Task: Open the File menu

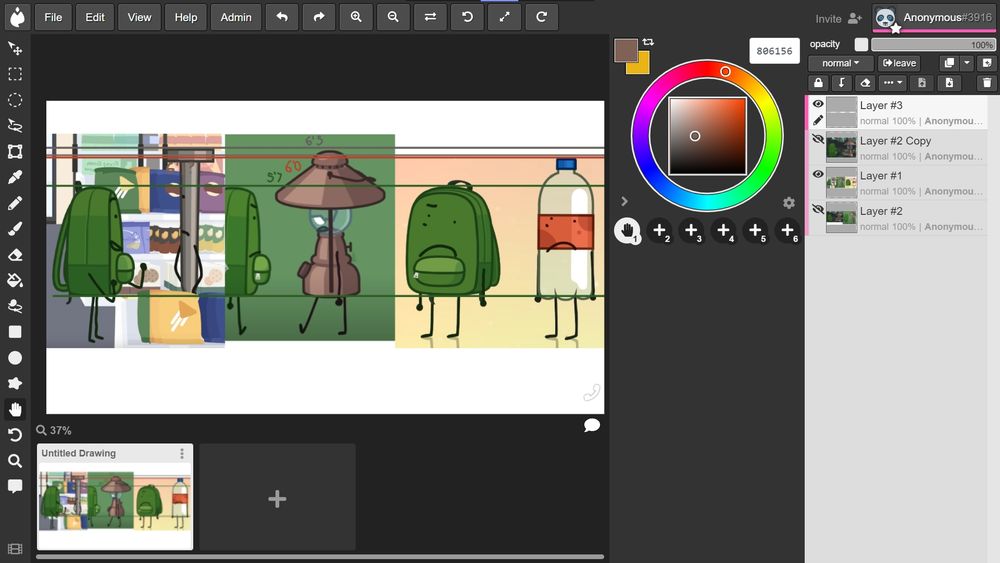Action: click(x=53, y=17)
